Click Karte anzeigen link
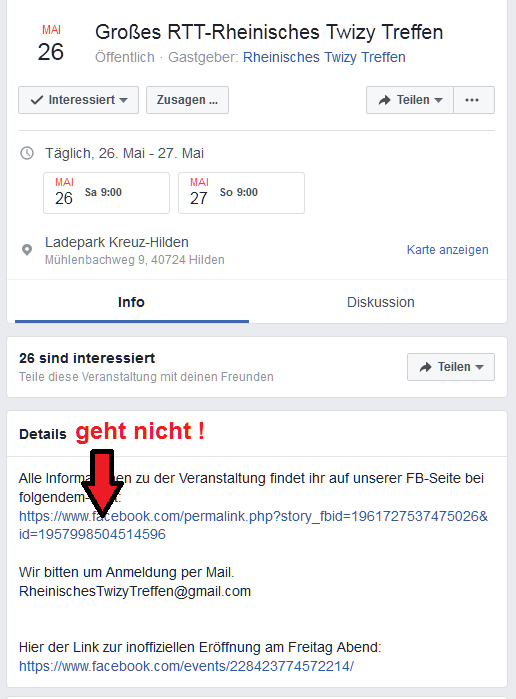 (447, 250)
